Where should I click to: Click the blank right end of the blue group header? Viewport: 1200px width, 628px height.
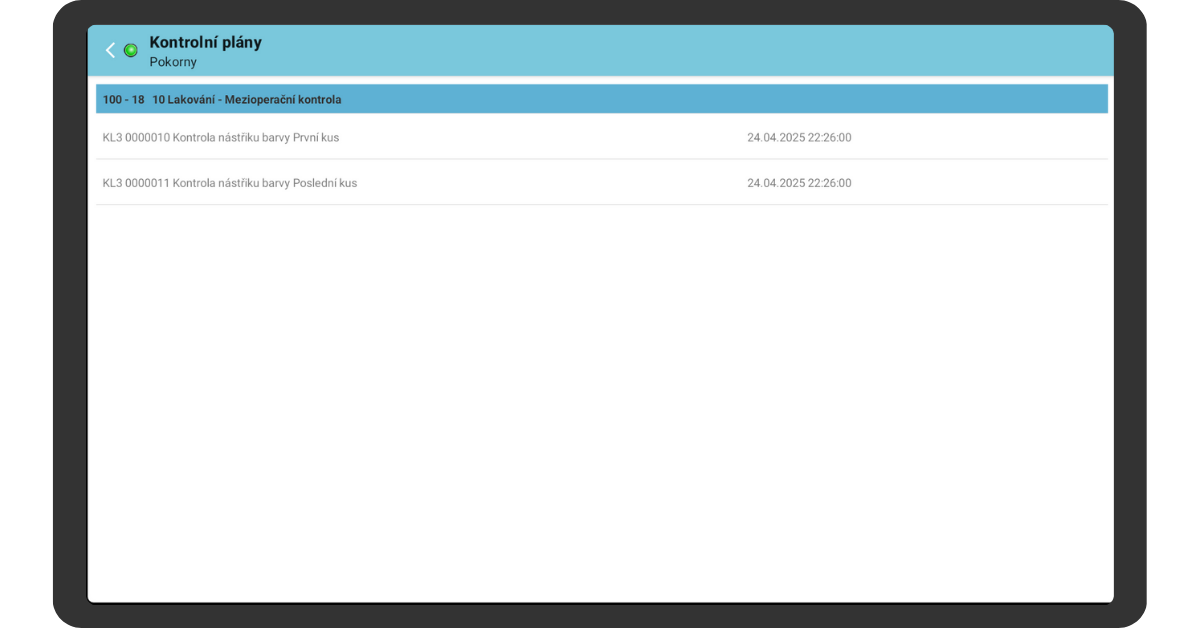pyautogui.click(x=900, y=100)
